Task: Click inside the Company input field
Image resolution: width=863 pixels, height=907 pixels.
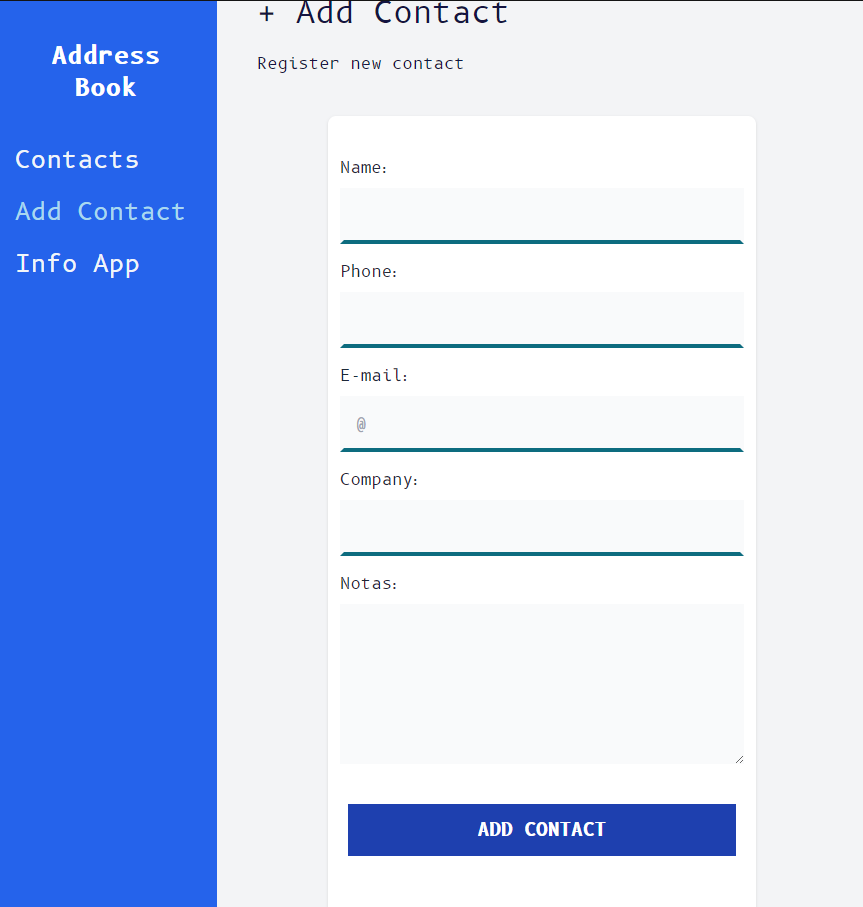Action: [541, 526]
